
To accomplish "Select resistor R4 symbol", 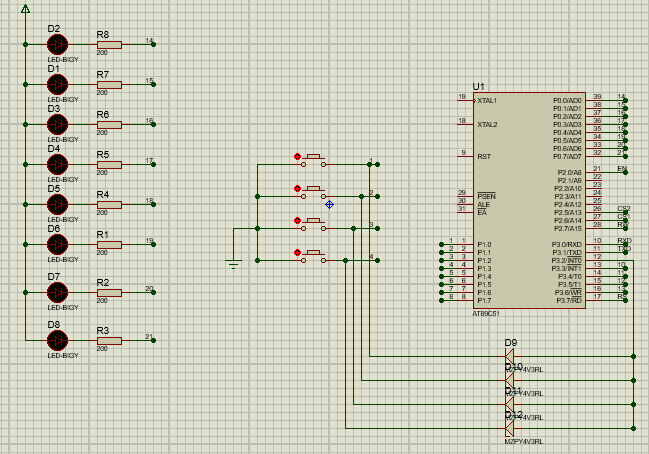I will tap(109, 205).
